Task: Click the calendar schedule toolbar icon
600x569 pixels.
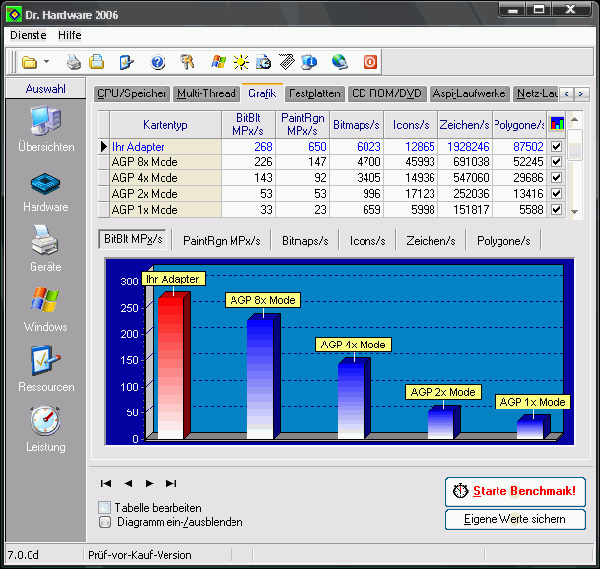Action: (x=263, y=62)
